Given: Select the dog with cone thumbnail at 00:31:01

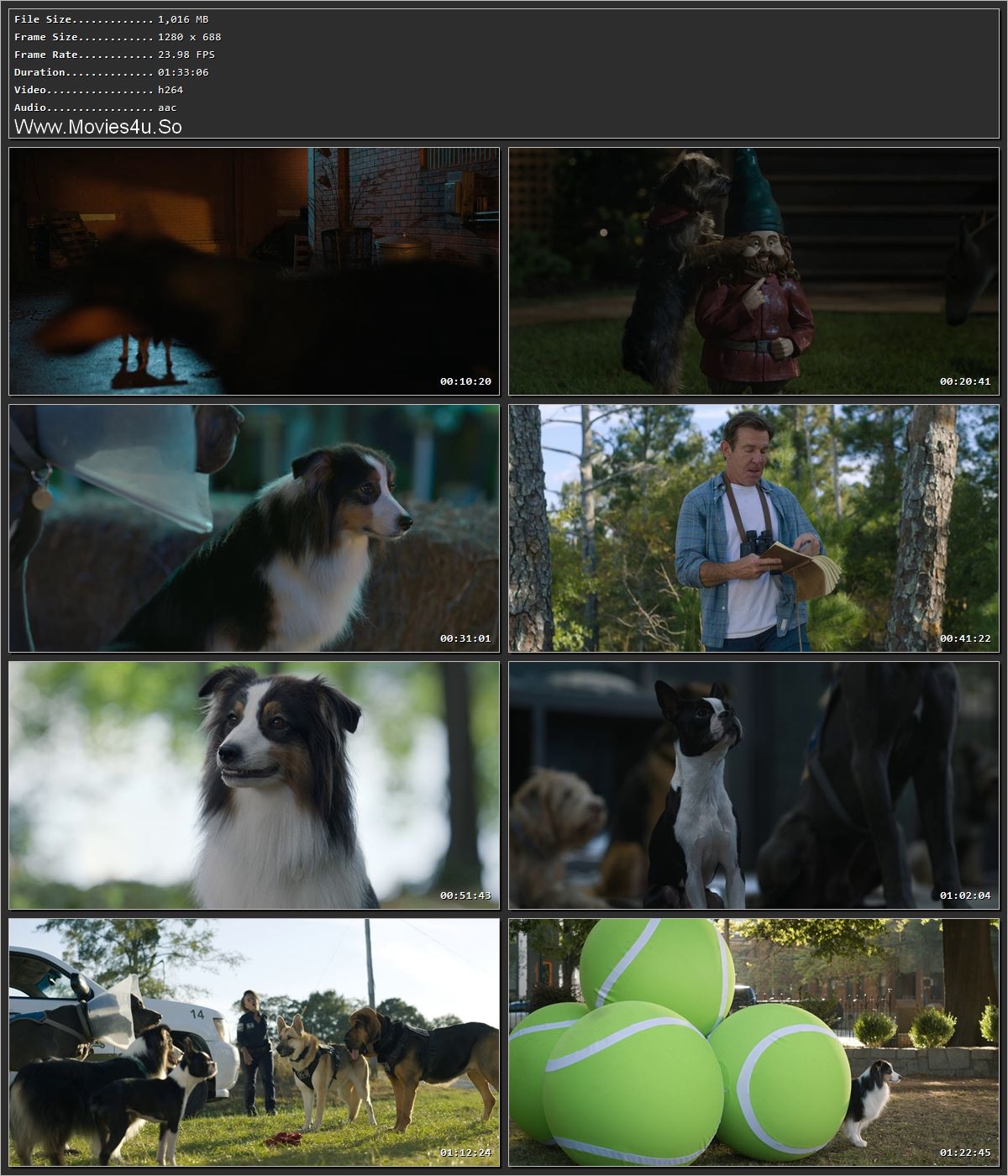Looking at the screenshot, I should 252,528.
